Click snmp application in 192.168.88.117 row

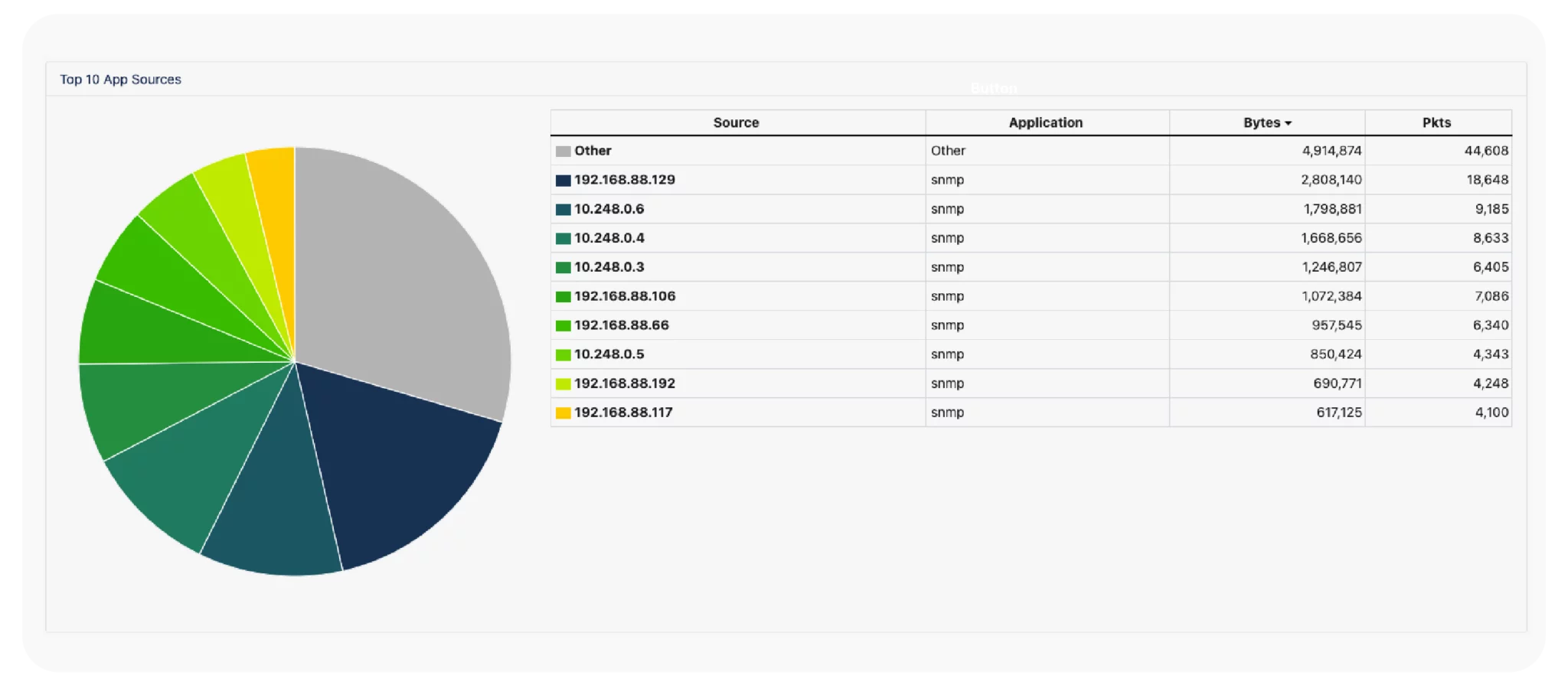(x=947, y=413)
